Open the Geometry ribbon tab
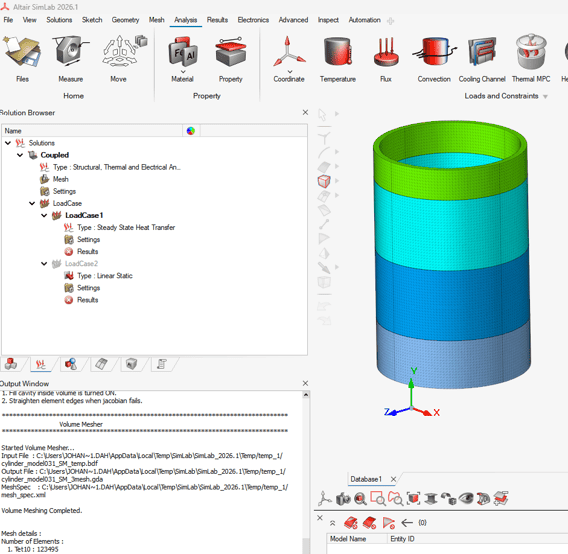The height and width of the screenshot is (554, 568). coord(125,20)
